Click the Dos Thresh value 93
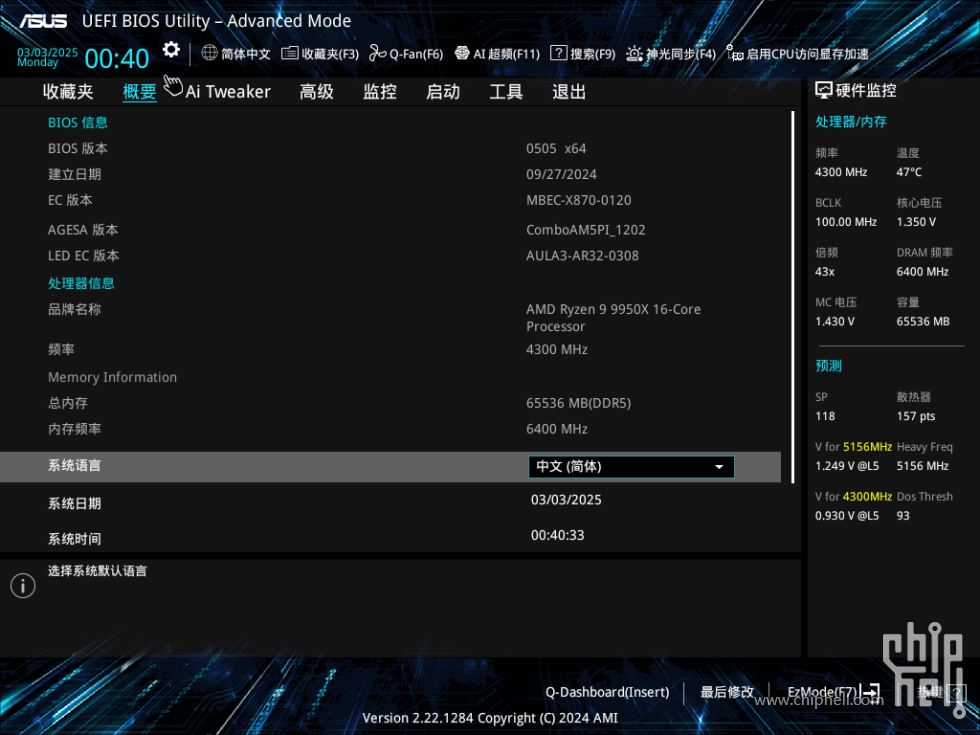 pyautogui.click(x=903, y=516)
